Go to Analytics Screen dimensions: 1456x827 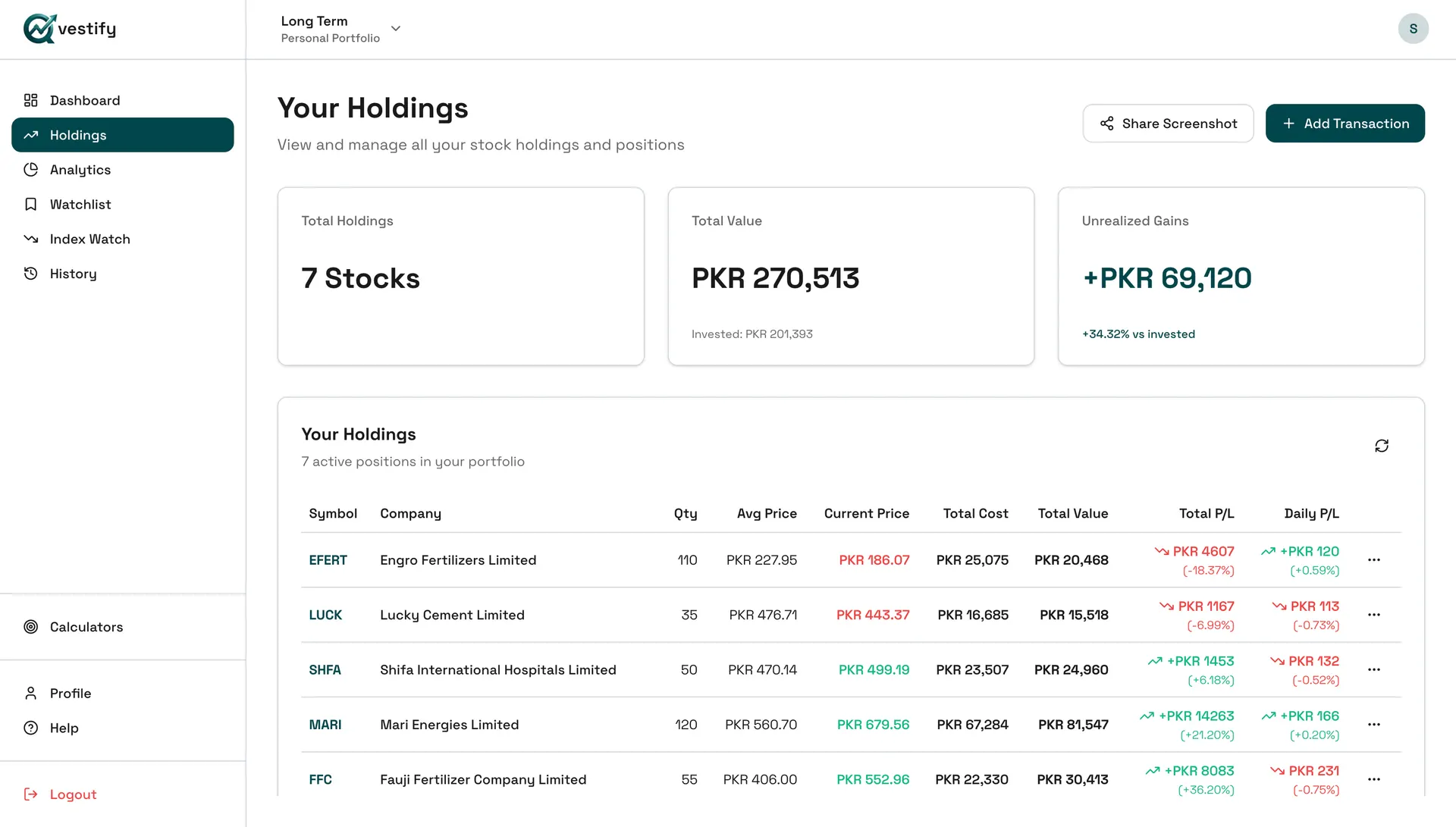click(x=123, y=170)
